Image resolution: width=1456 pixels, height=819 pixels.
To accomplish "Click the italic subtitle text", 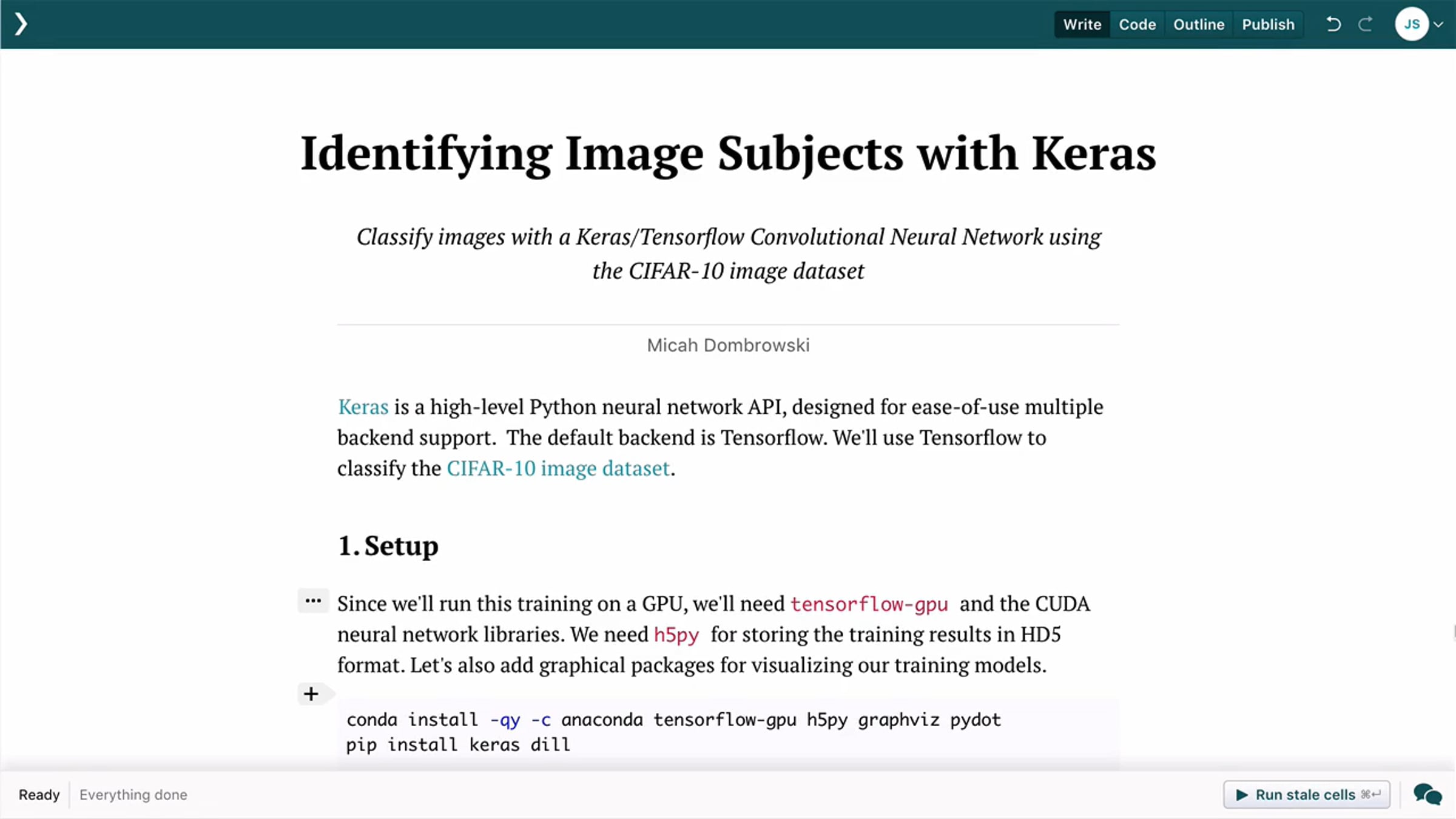I will 728,254.
